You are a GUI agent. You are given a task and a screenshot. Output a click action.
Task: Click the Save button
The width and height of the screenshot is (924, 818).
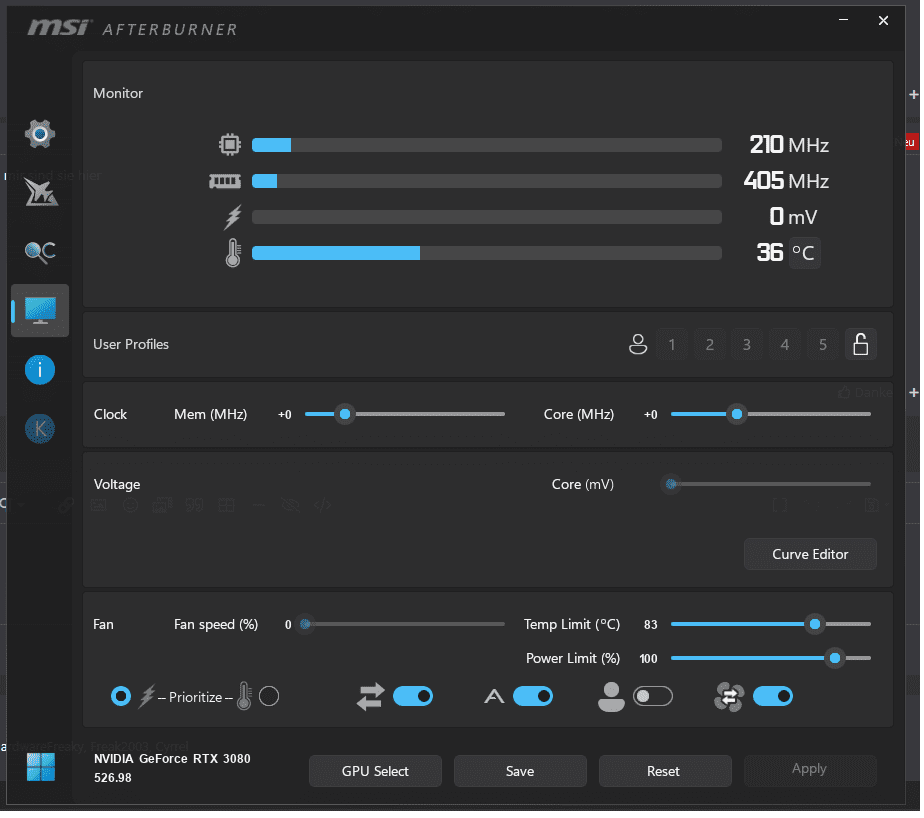click(x=521, y=773)
